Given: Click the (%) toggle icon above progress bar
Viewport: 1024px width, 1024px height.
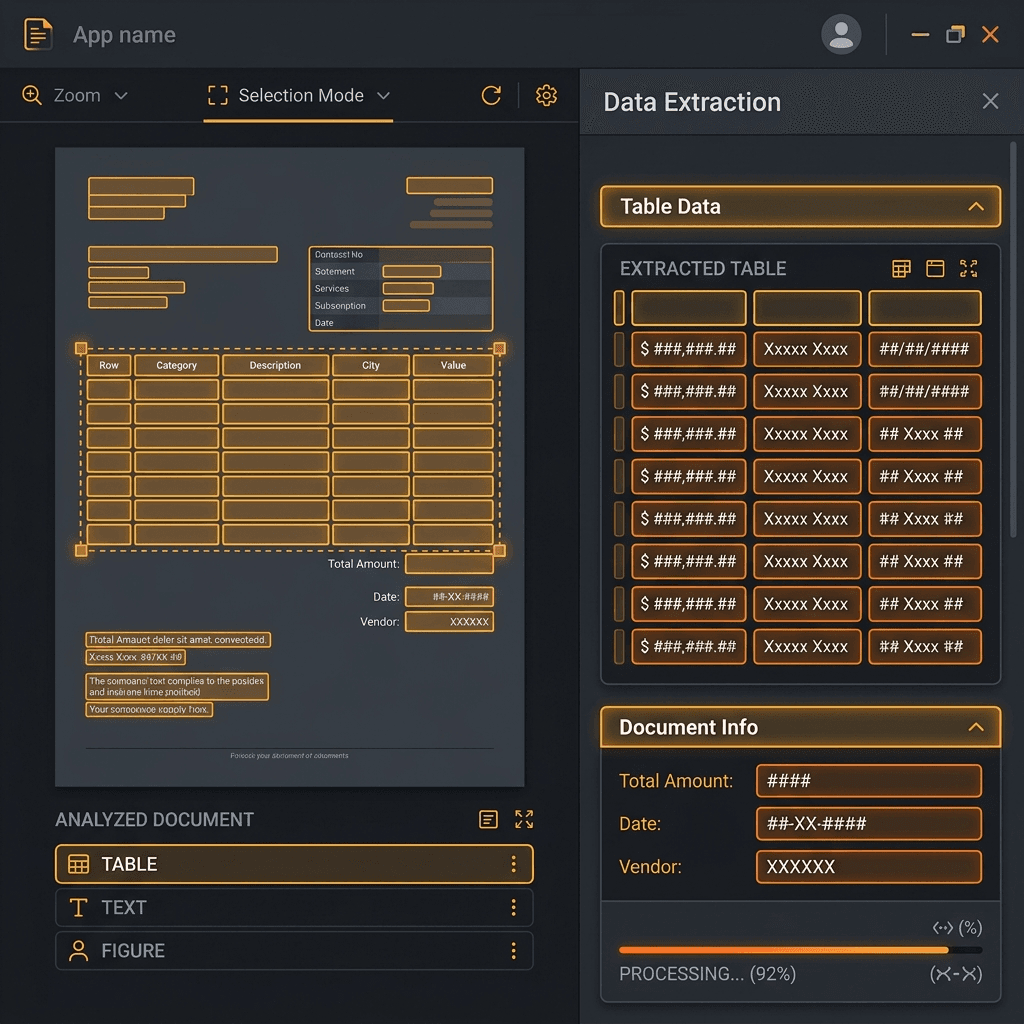Looking at the screenshot, I should point(957,927).
